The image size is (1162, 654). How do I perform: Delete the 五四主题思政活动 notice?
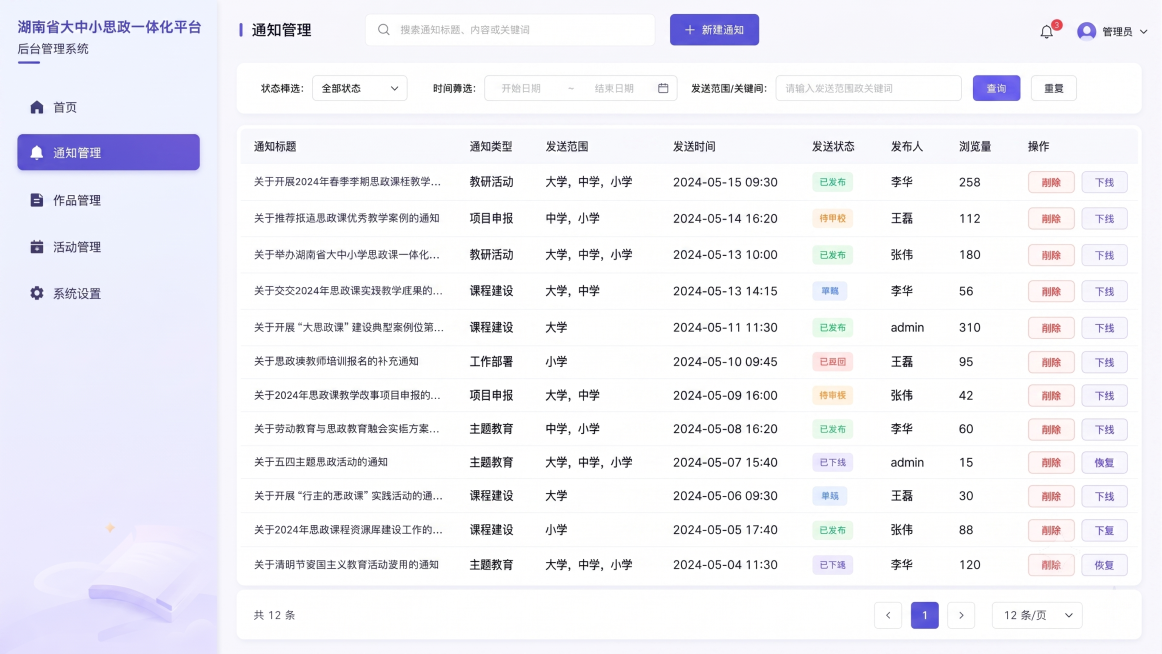coord(1051,462)
